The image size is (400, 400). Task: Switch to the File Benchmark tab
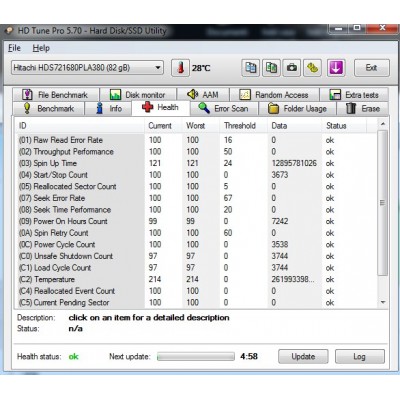pos(56,95)
